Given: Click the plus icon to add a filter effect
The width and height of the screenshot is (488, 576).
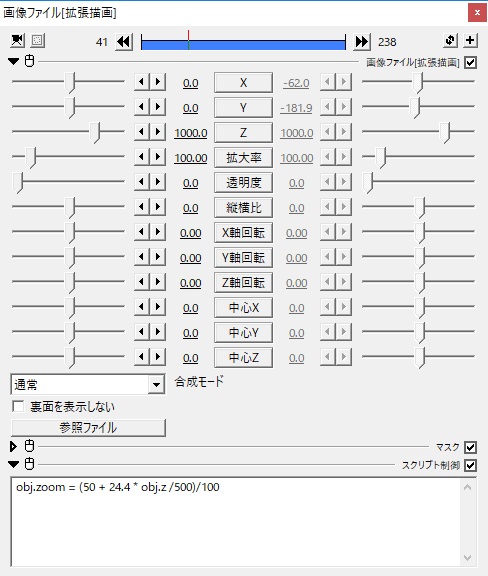Looking at the screenshot, I should 470,40.
